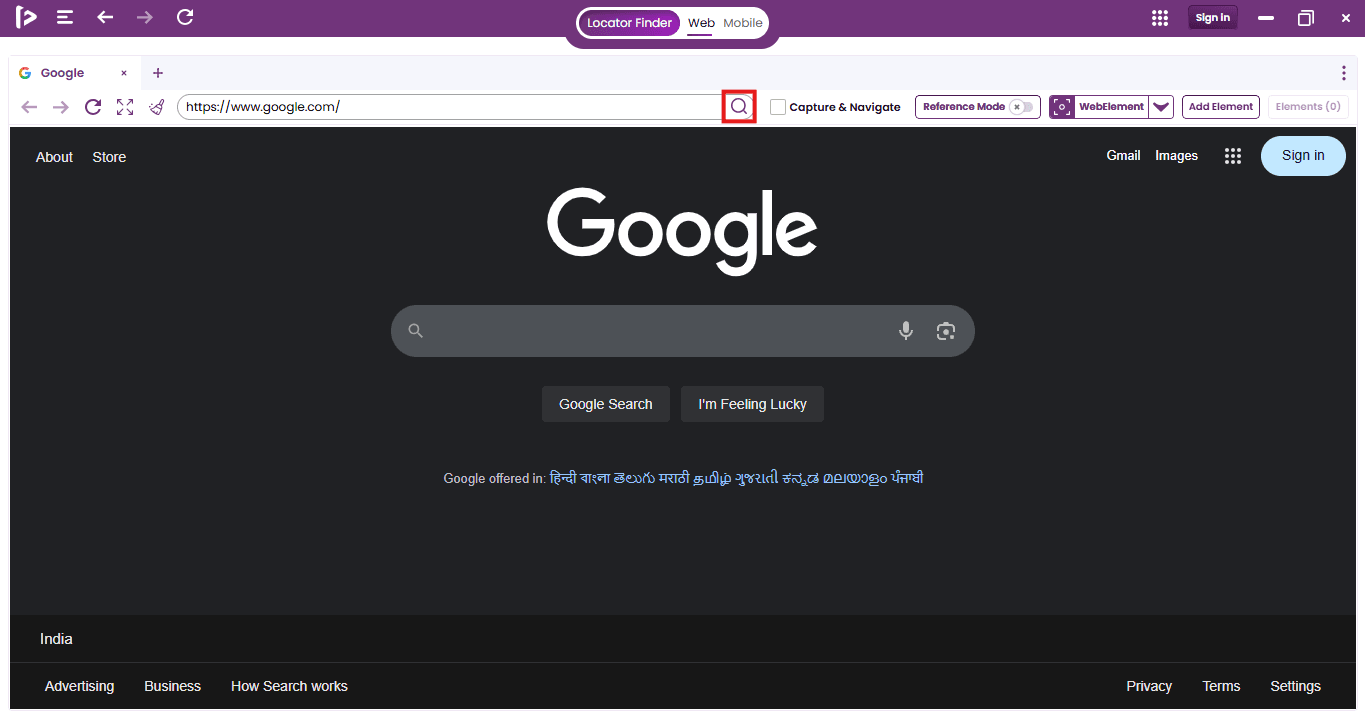1365x714 pixels.
Task: Click the title bar forward arrow
Action: click(145, 17)
